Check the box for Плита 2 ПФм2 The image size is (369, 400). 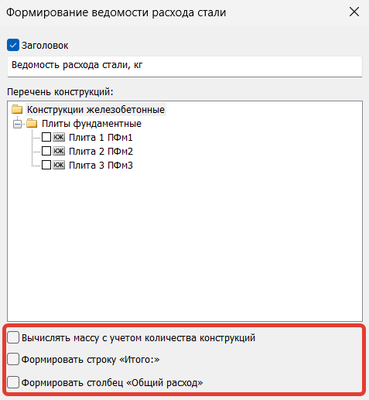46,151
